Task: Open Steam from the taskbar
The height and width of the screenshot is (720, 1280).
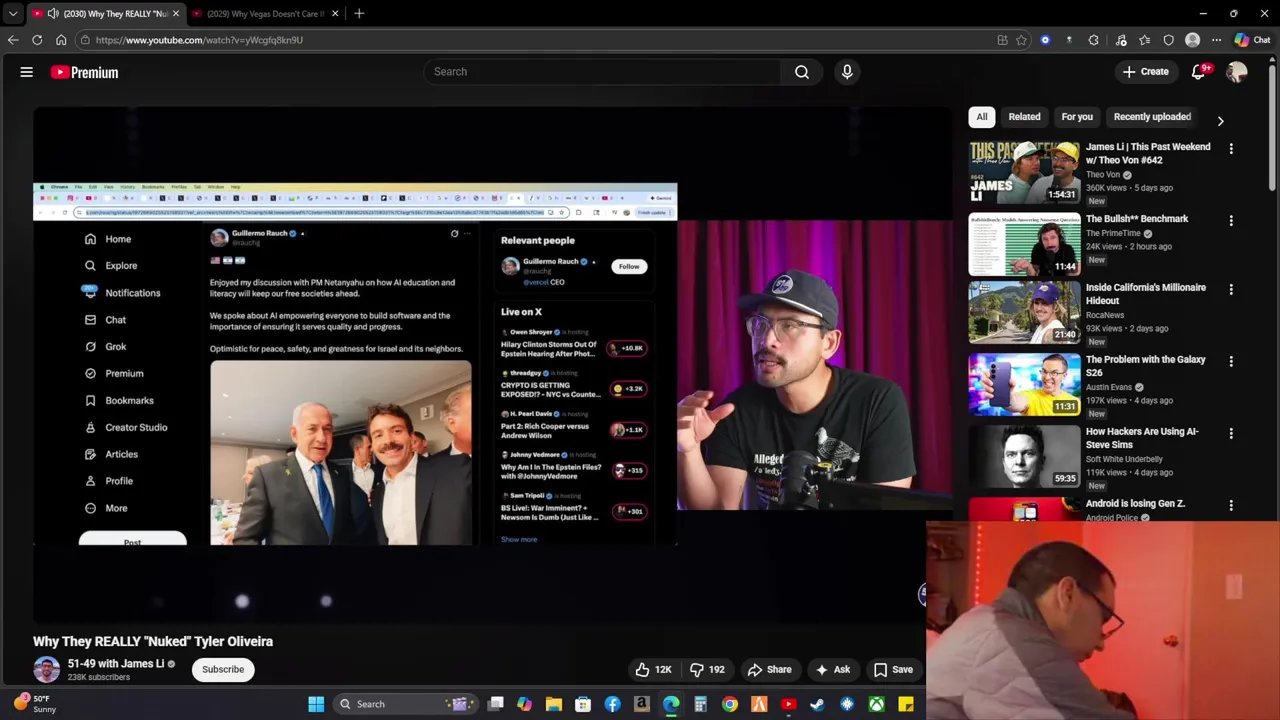Action: click(x=818, y=704)
